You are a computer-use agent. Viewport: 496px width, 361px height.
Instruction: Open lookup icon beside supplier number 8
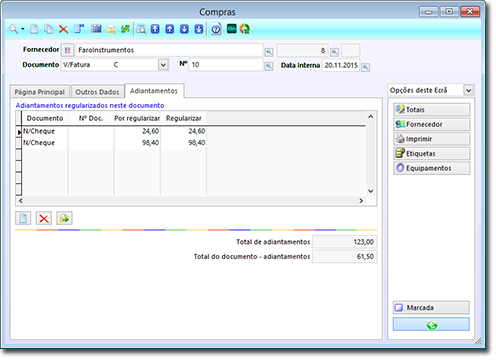click(x=334, y=52)
